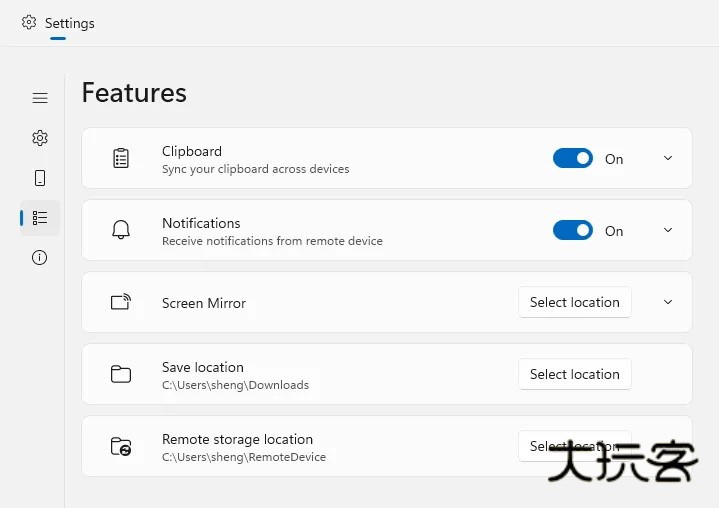Click the Clipboard feature icon
The width and height of the screenshot is (719, 508).
coord(121,158)
